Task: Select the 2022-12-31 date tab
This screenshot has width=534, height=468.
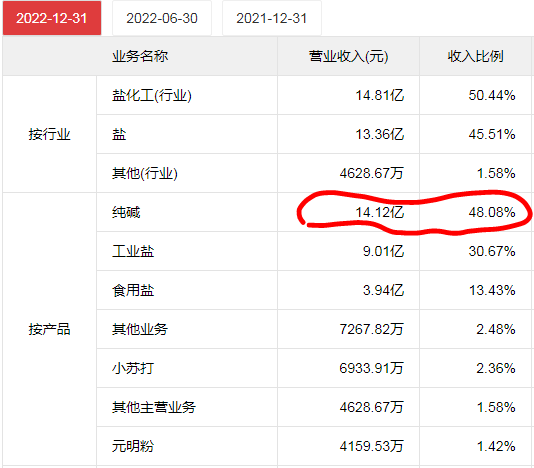Action: pos(52,18)
